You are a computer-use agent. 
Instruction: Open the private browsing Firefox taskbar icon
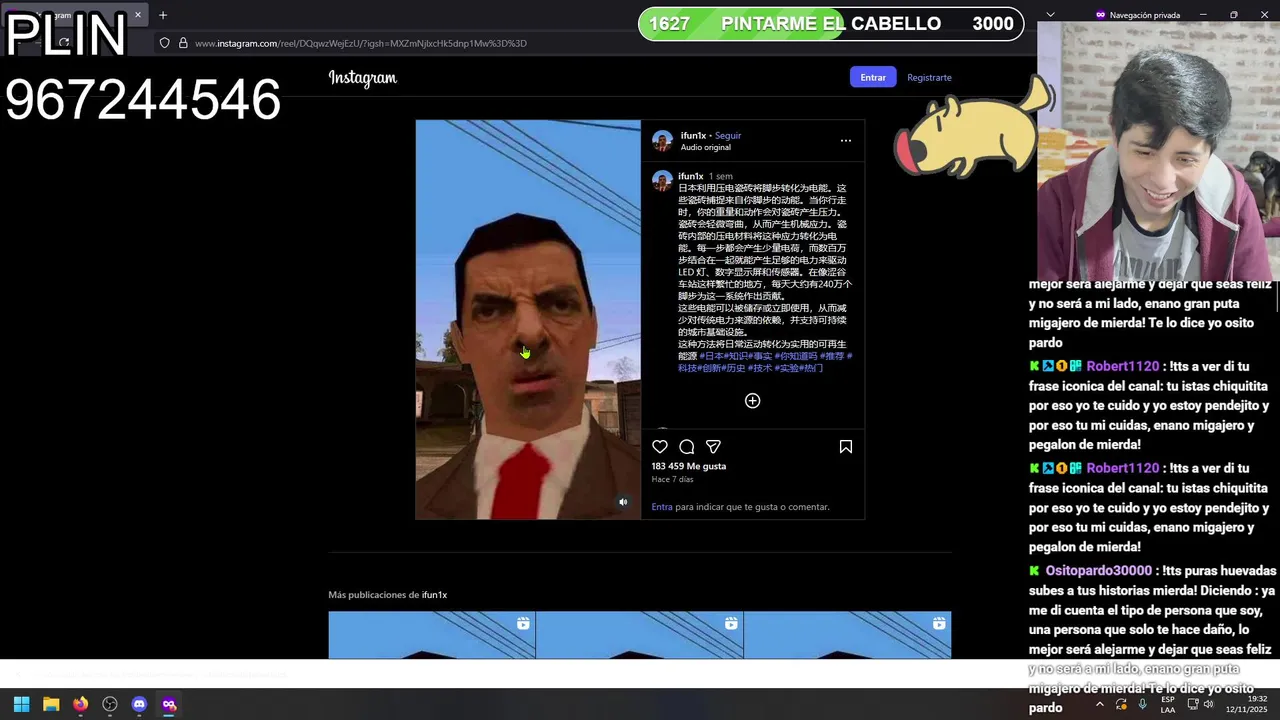pos(169,704)
